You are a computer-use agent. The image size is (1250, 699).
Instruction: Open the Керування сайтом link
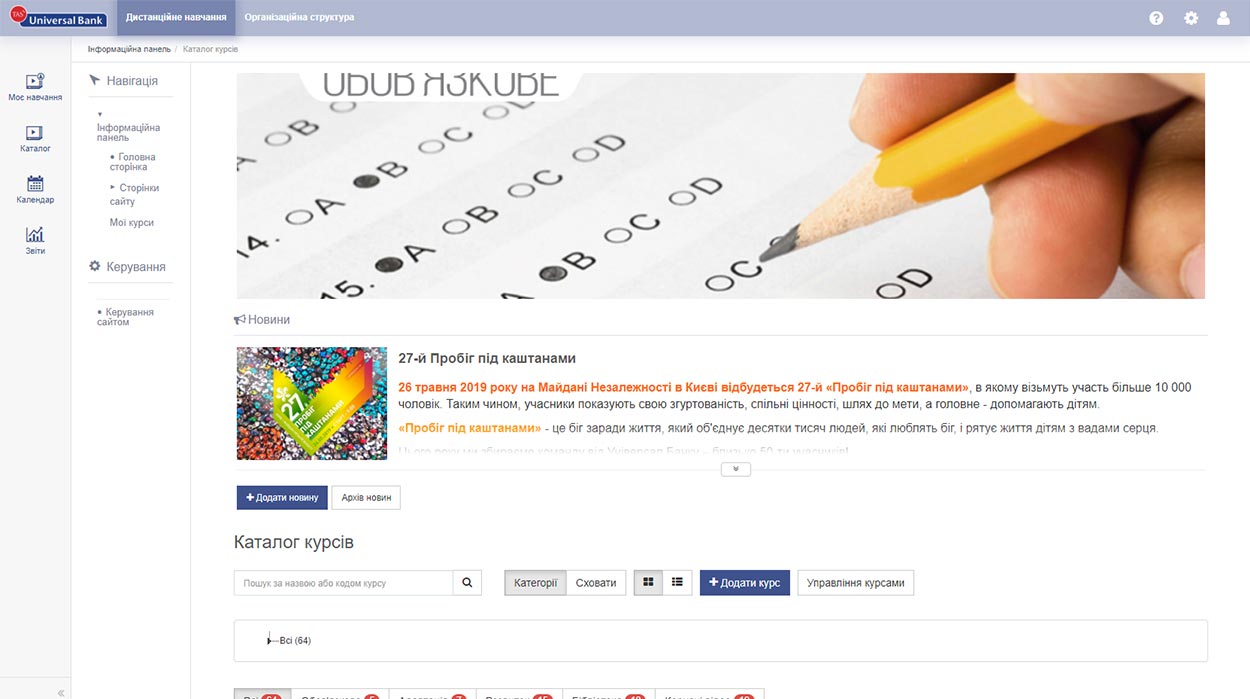(x=130, y=317)
